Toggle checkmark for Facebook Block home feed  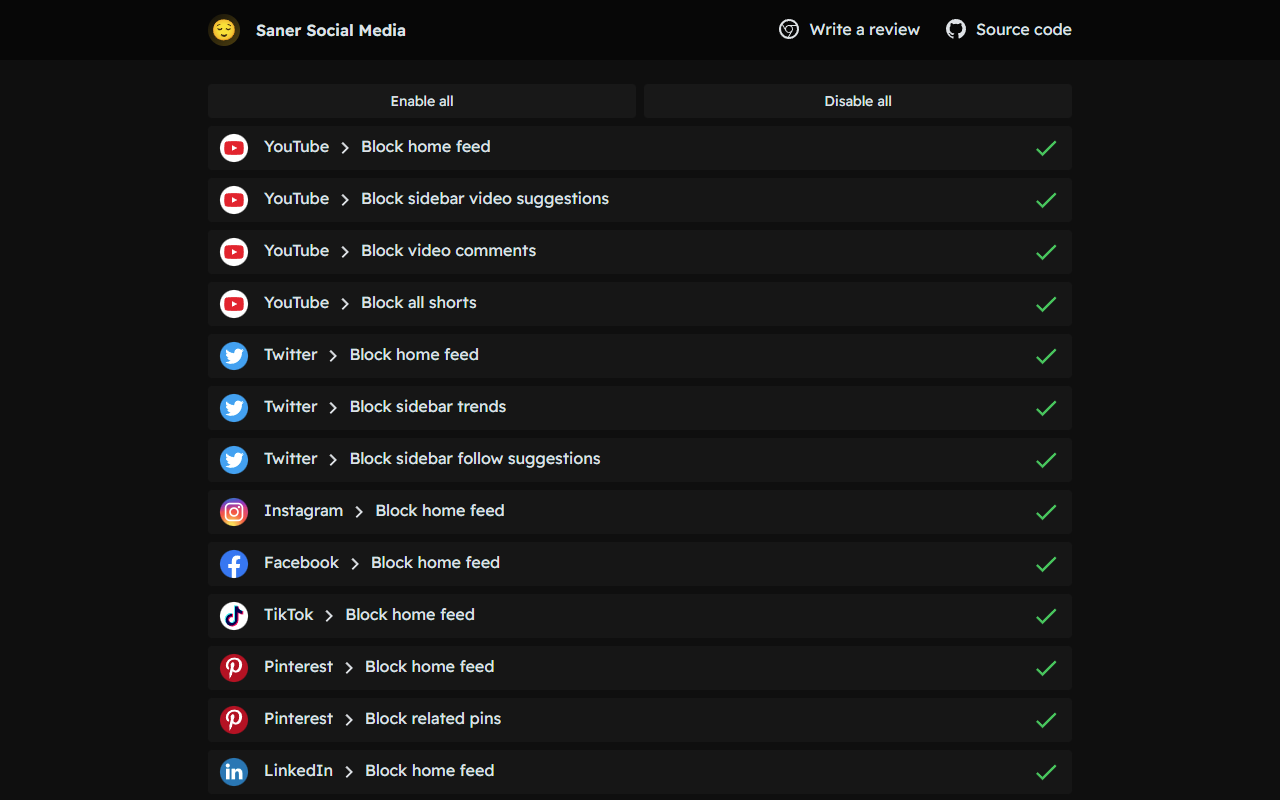click(x=1046, y=564)
